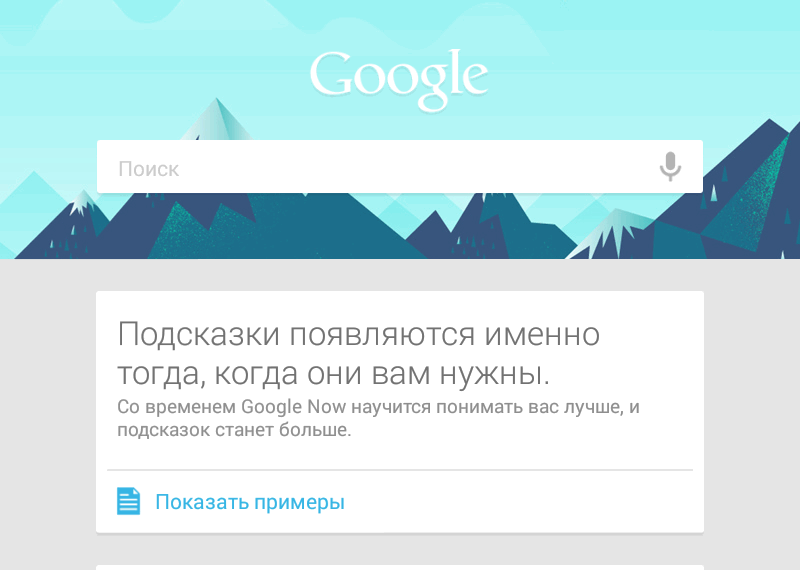Tap the snow-capped mountain peak above the search bar
800x570 pixels.
(x=217, y=118)
